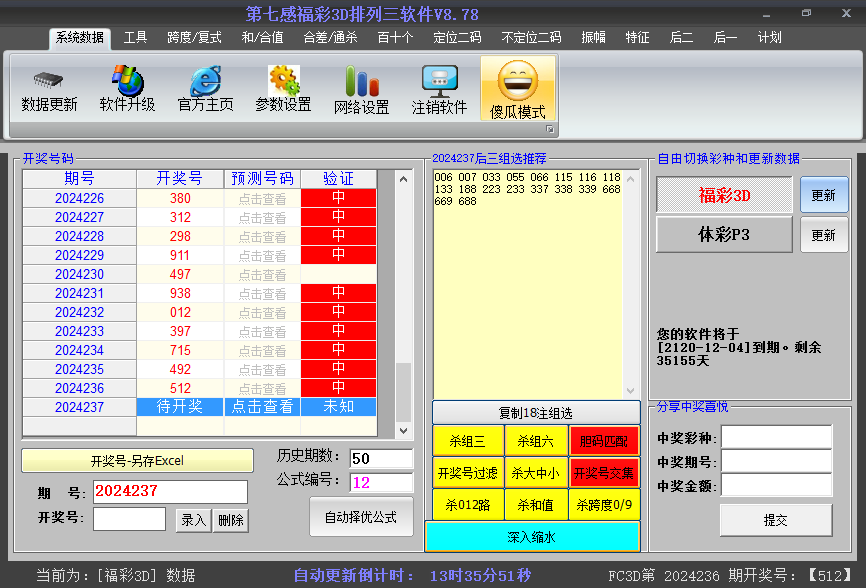Click 待开奖 cell in table

tap(180, 407)
